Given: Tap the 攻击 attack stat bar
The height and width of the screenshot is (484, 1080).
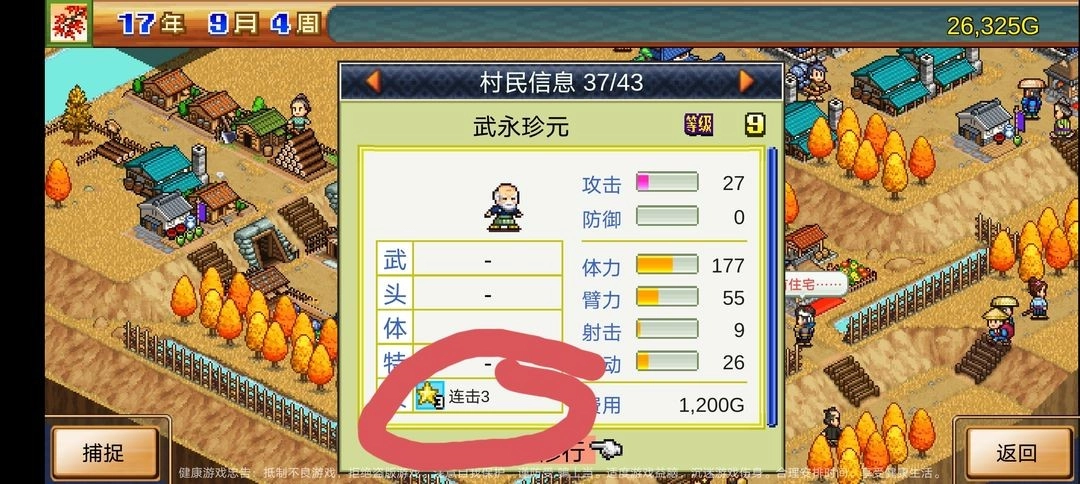Looking at the screenshot, I should (x=667, y=182).
